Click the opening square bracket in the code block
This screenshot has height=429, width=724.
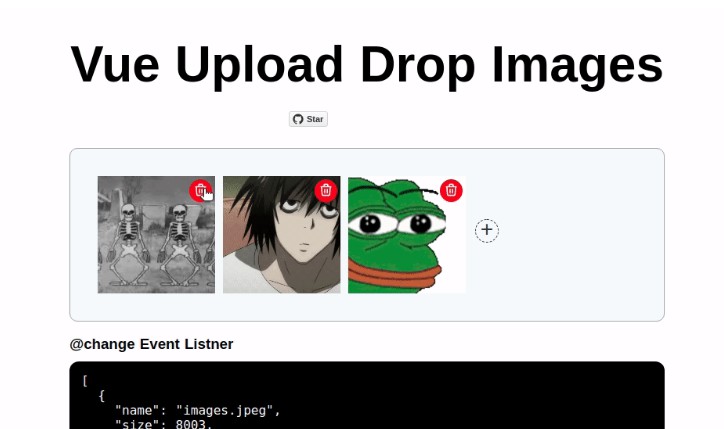85,381
